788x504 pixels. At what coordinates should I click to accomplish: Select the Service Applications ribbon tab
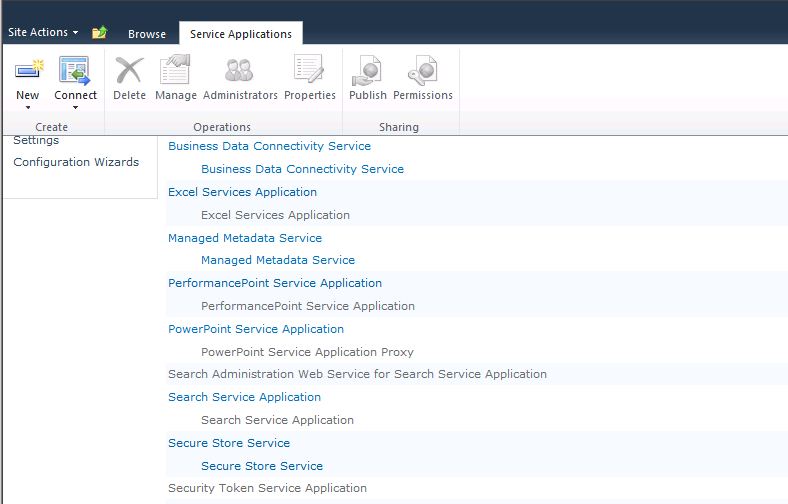[241, 34]
